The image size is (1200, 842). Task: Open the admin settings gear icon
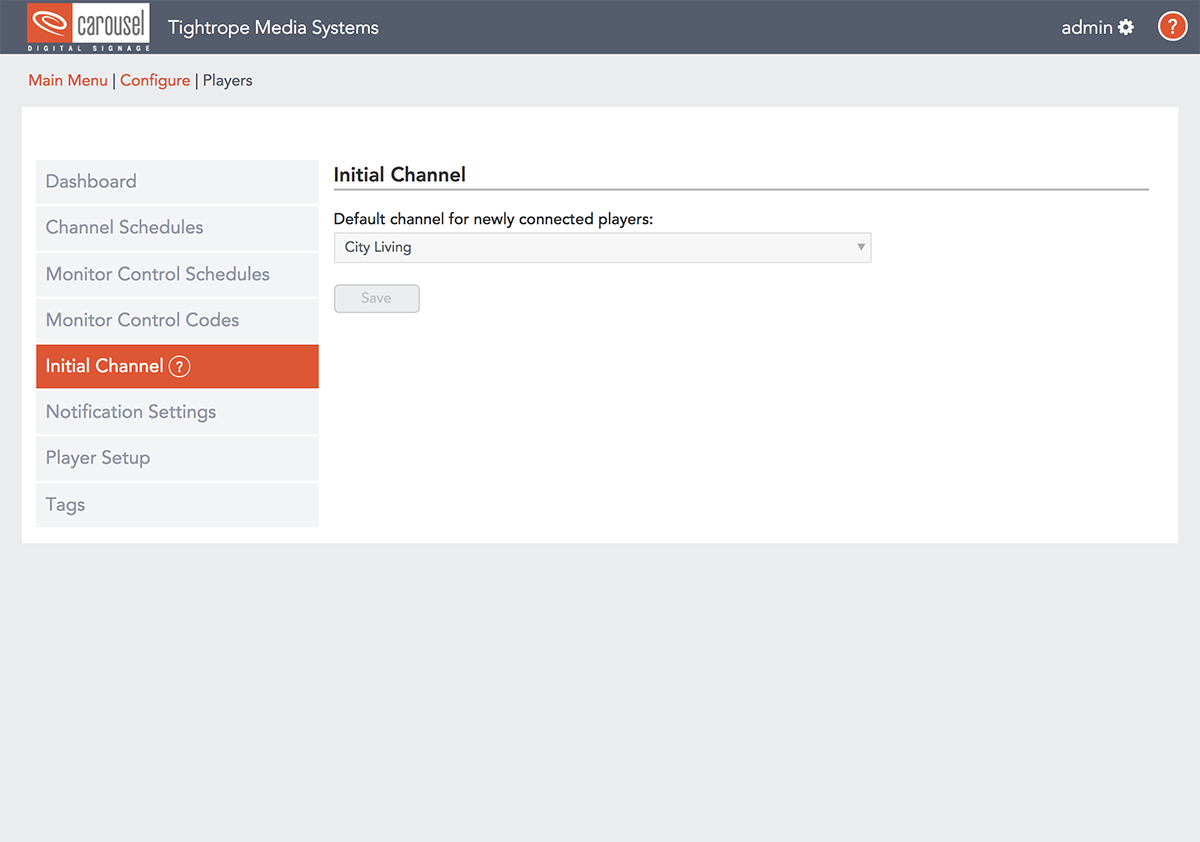pos(1126,27)
